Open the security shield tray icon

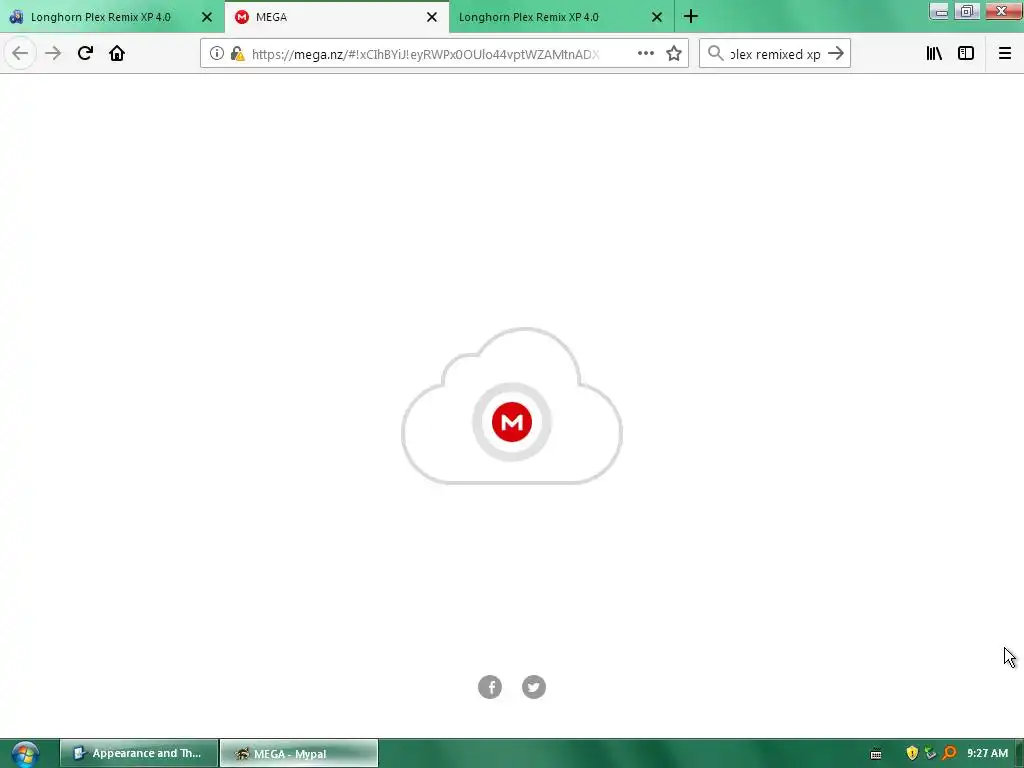point(912,754)
